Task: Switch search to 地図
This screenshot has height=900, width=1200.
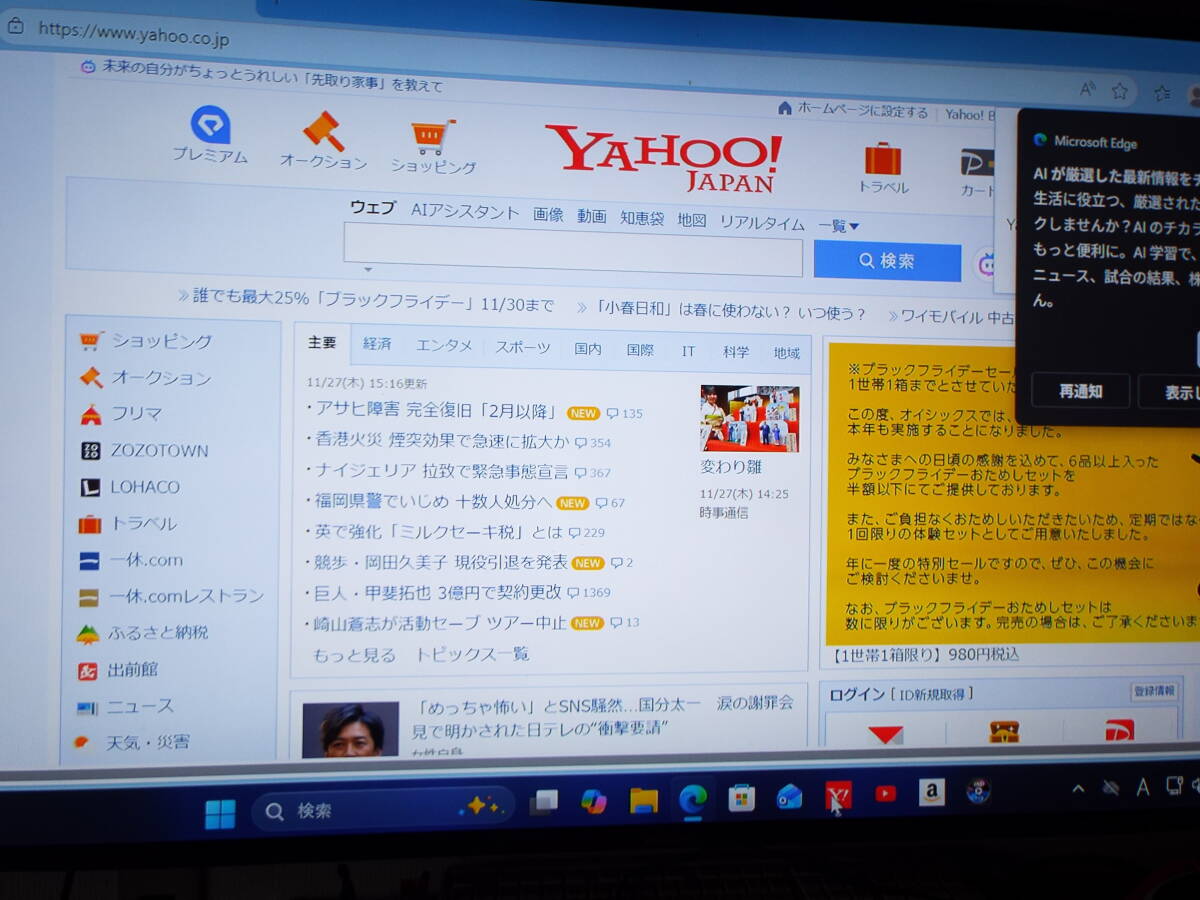Action: pos(692,220)
